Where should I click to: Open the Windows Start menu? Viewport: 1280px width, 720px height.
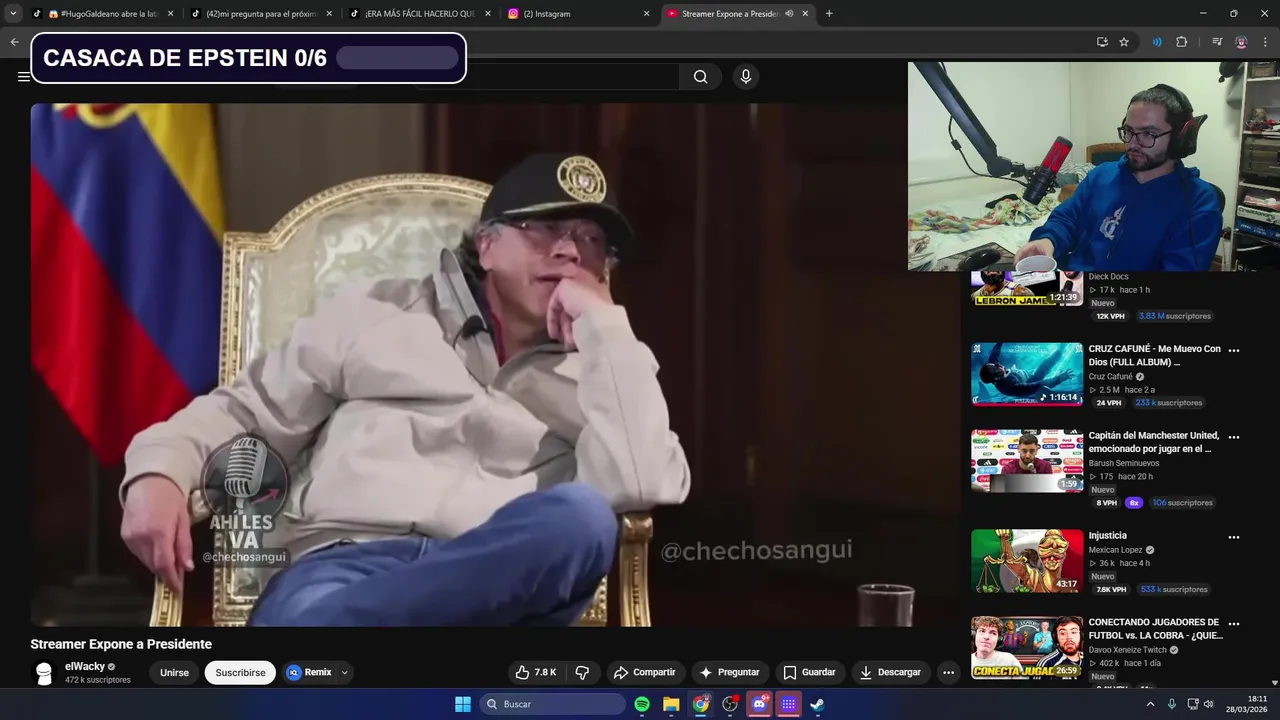[463, 704]
